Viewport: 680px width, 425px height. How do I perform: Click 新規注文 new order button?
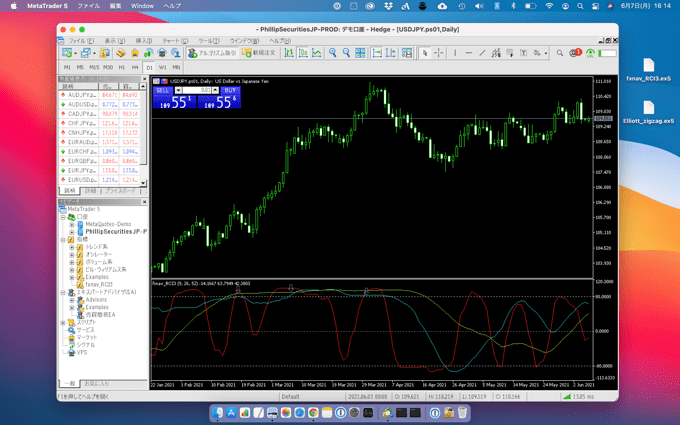click(x=259, y=53)
